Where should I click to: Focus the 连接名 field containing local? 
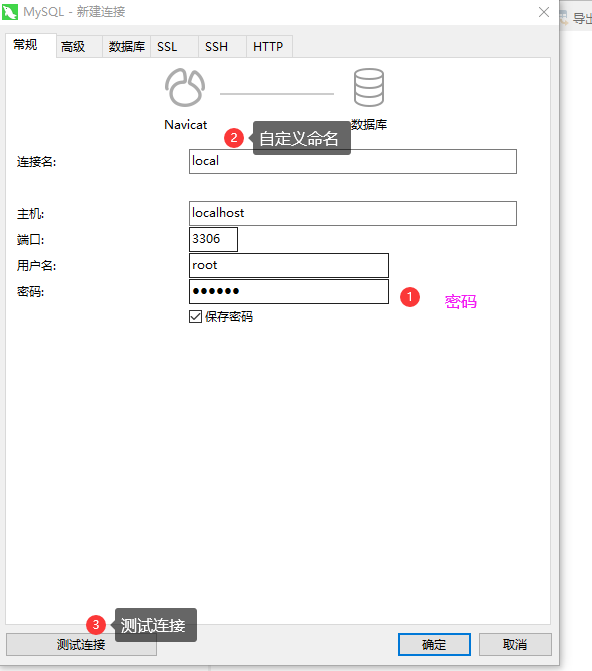[353, 161]
